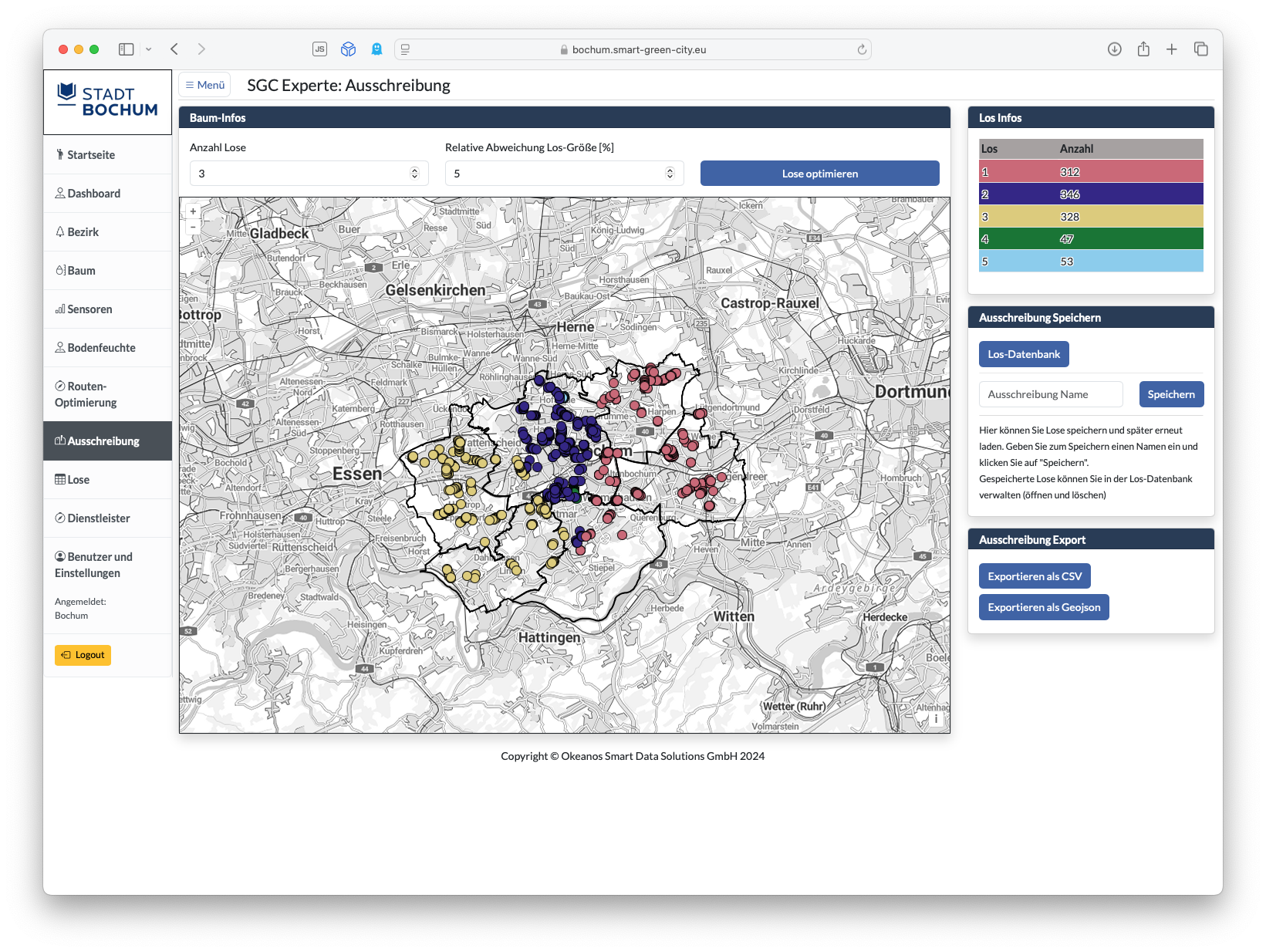Navigate to Dienstleister in sidebar
1266x952 pixels.
[x=98, y=518]
